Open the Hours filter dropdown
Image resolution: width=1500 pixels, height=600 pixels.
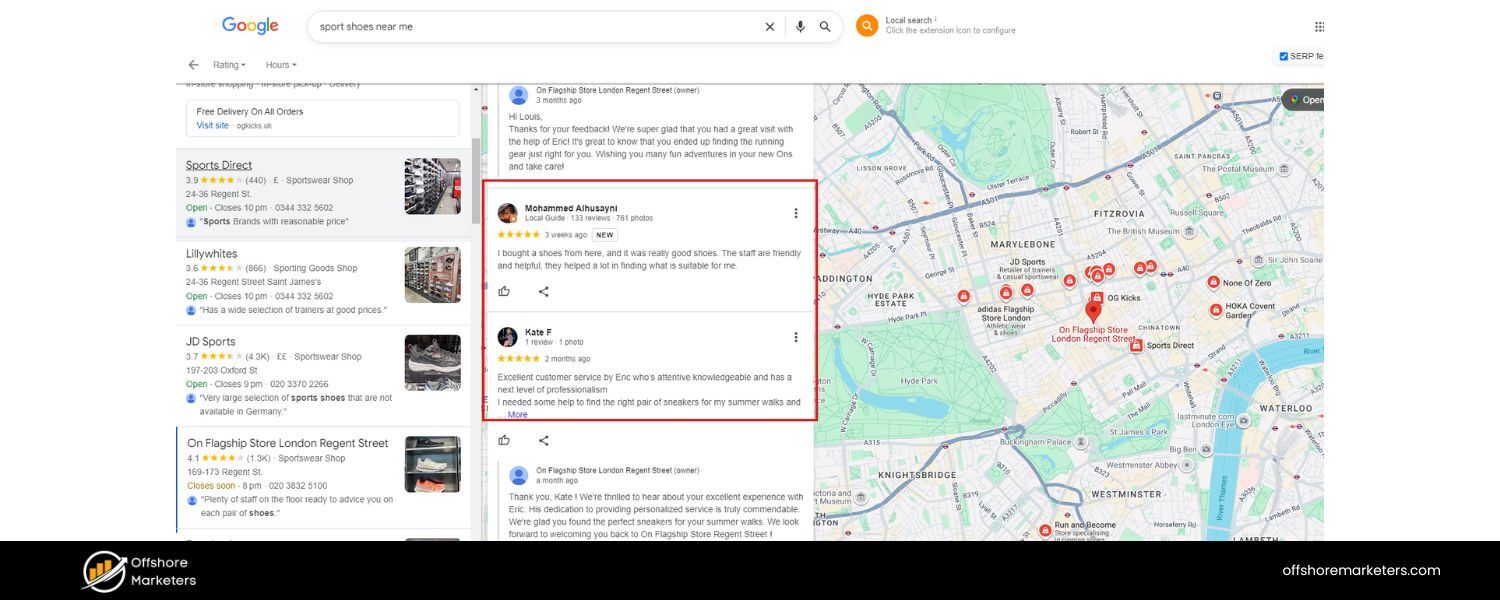(280, 64)
